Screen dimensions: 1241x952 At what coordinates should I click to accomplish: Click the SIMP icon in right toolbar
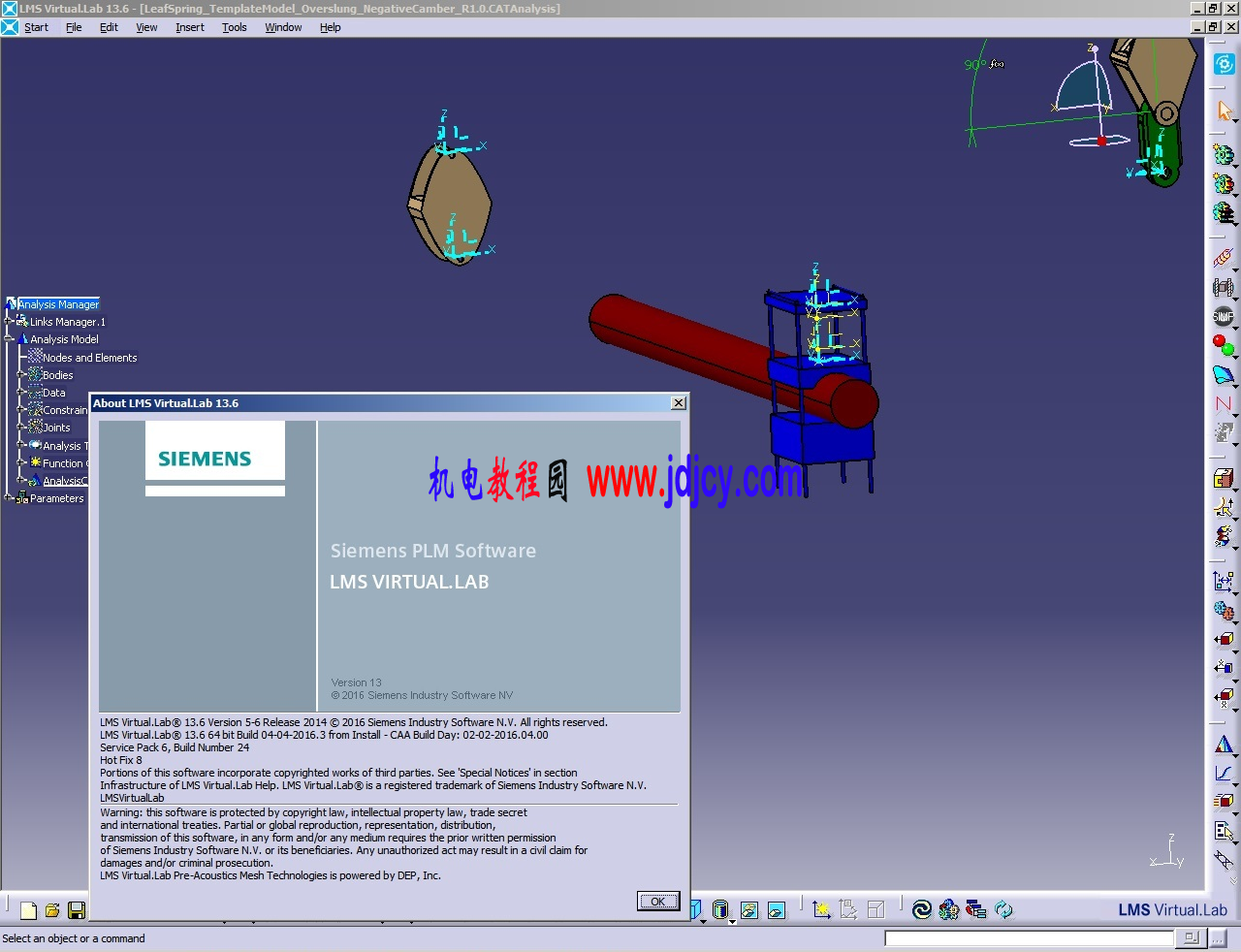1224,317
